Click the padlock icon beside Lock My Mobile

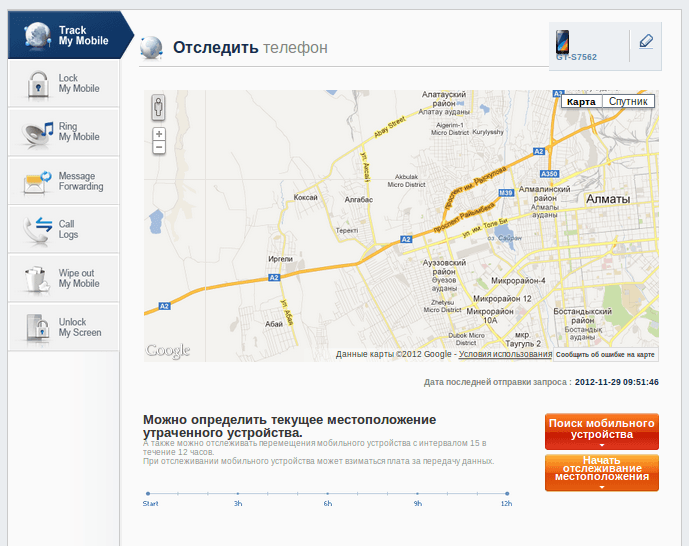pos(38,85)
